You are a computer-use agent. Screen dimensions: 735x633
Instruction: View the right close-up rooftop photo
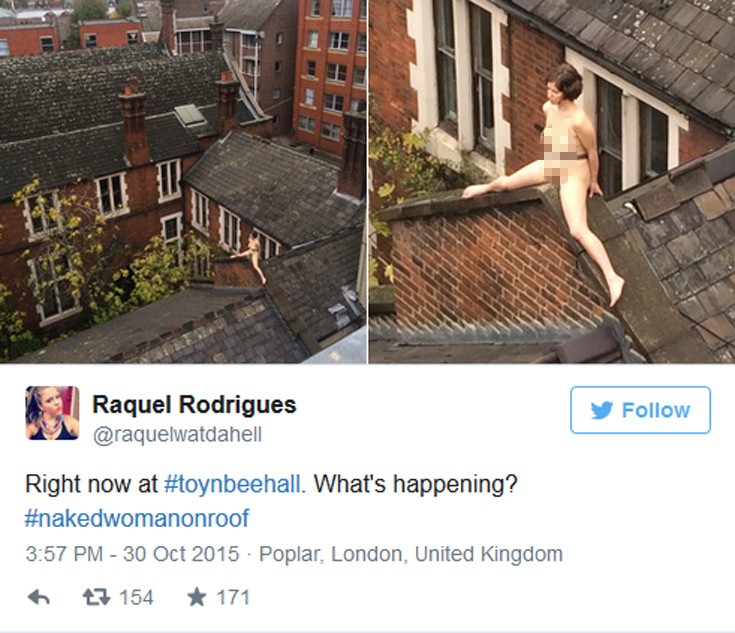552,181
